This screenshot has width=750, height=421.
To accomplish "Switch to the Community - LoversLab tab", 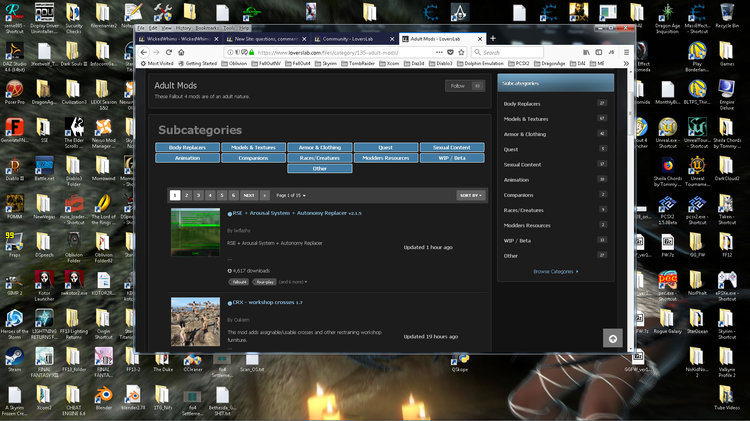I will click(354, 39).
